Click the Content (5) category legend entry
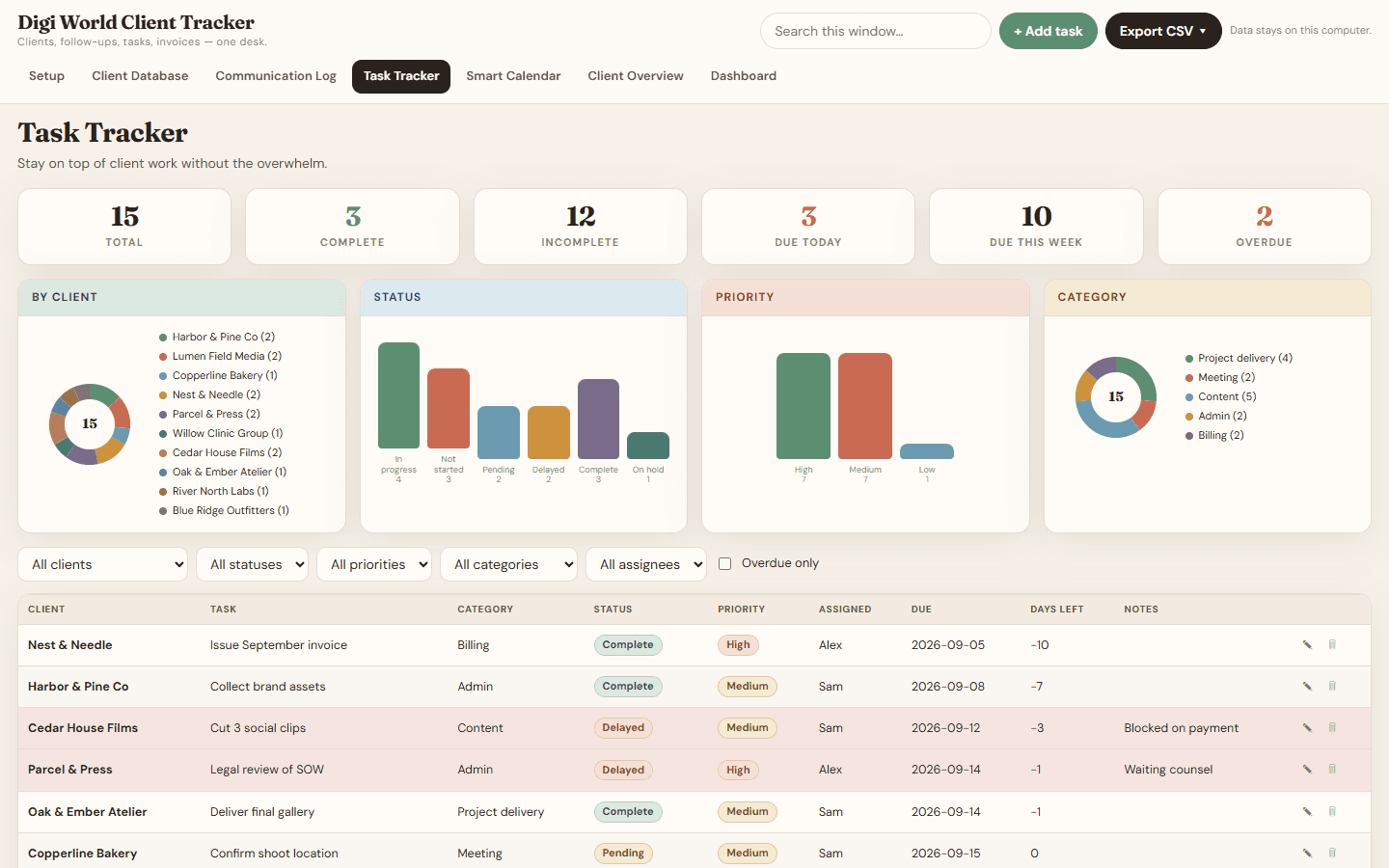Viewport: 1389px width, 868px height. click(1220, 397)
